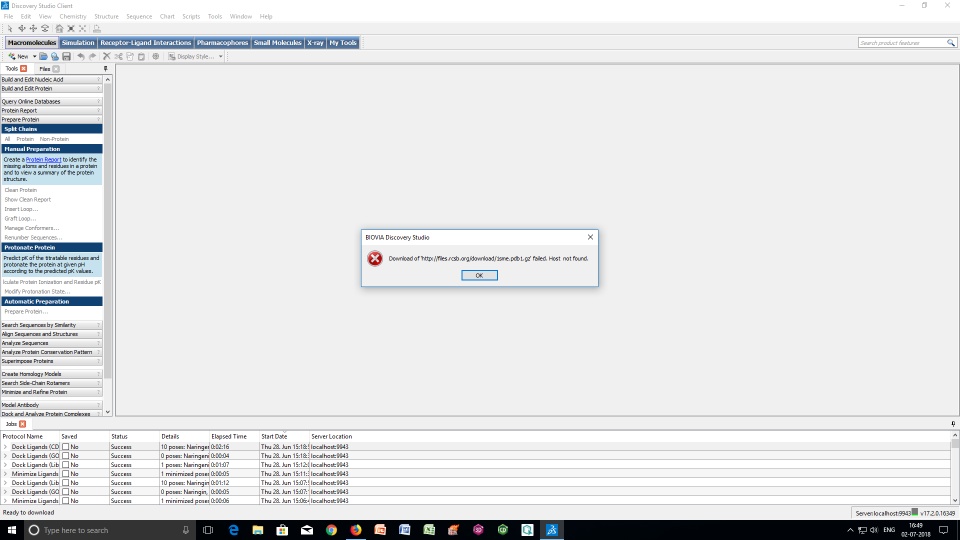This screenshot has height=540, width=960.
Task: Switch to Receptor-Ligand Interactions tab
Action: [x=146, y=43]
